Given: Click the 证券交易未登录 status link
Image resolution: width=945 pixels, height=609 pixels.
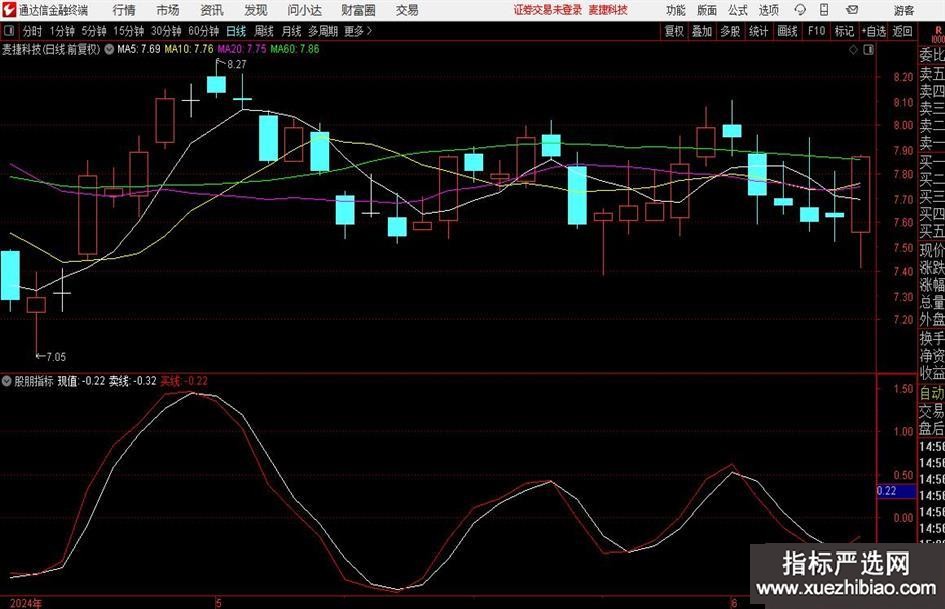Looking at the screenshot, I should click(548, 10).
